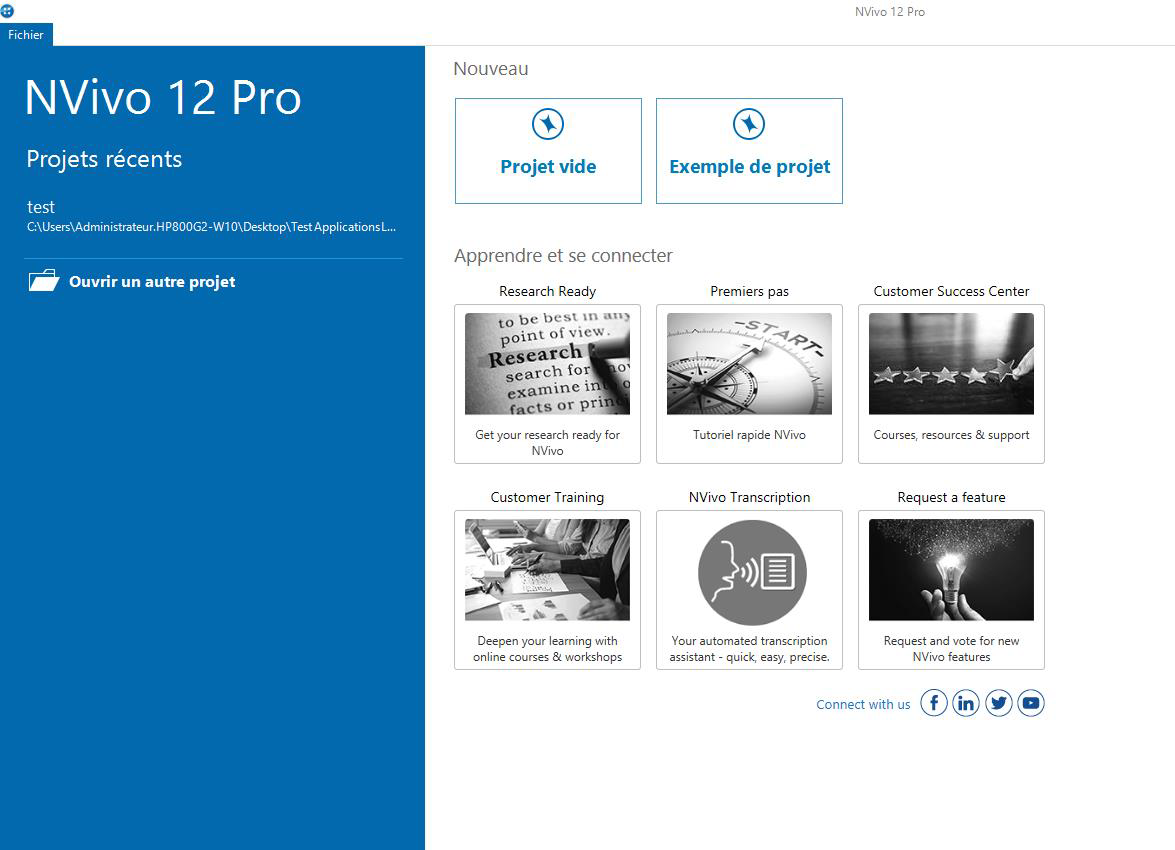Click Ouvrir un autre projet

coord(152,282)
